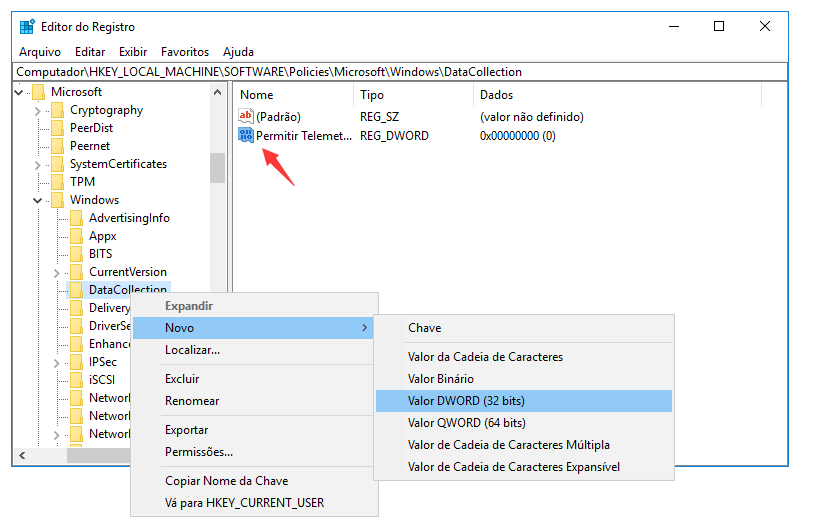
Task: Select the Appx tree item
Action: coord(102,236)
